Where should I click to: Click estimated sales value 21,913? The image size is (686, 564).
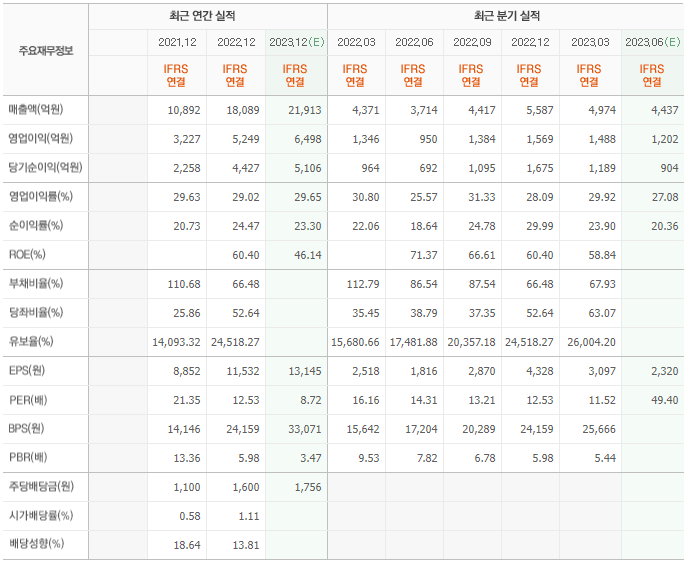coord(304,110)
